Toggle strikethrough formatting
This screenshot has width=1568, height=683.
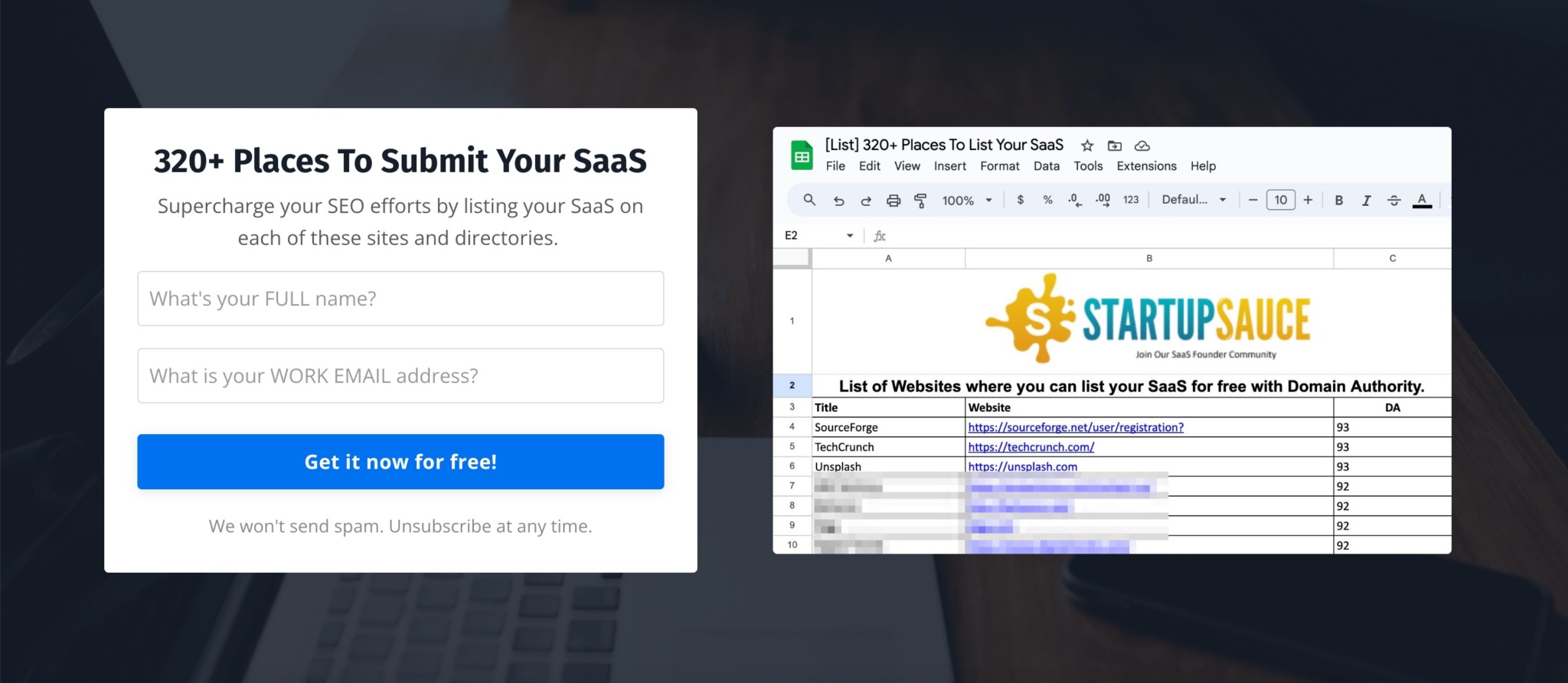[1394, 200]
